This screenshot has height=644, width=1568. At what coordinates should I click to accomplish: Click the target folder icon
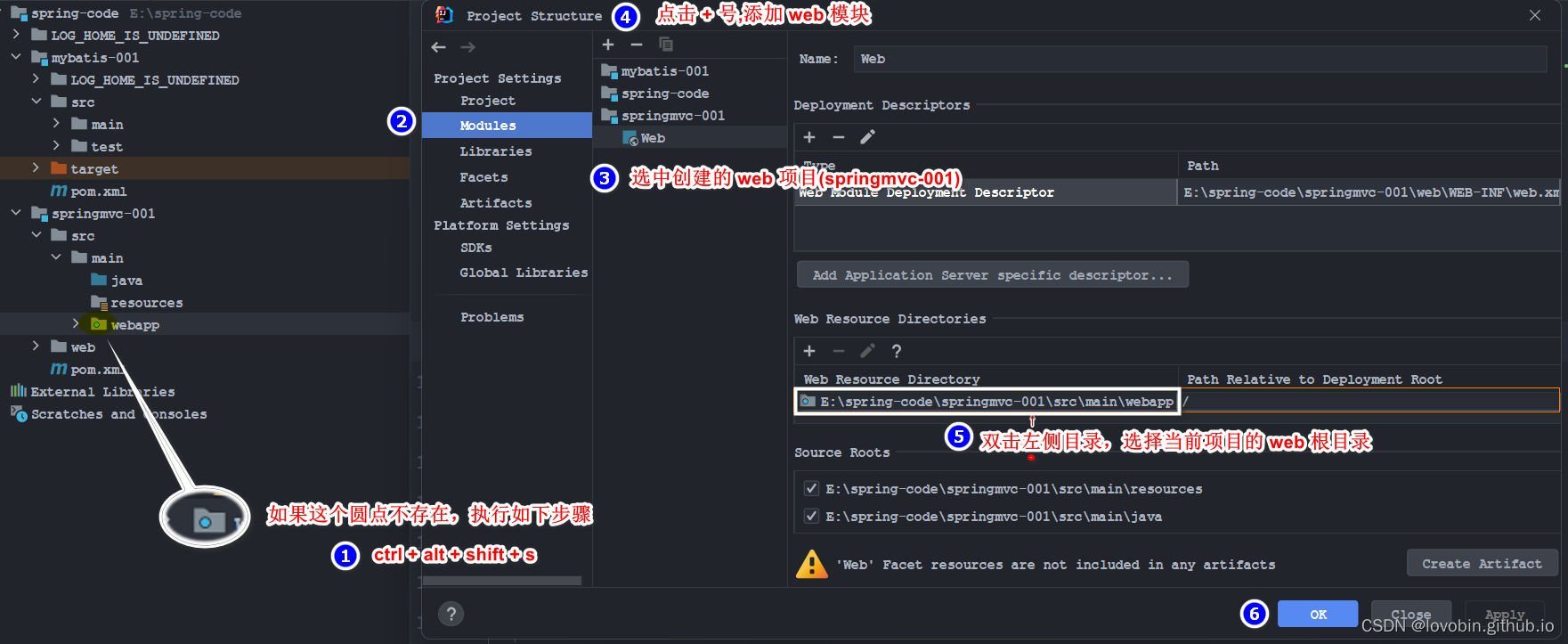point(59,168)
